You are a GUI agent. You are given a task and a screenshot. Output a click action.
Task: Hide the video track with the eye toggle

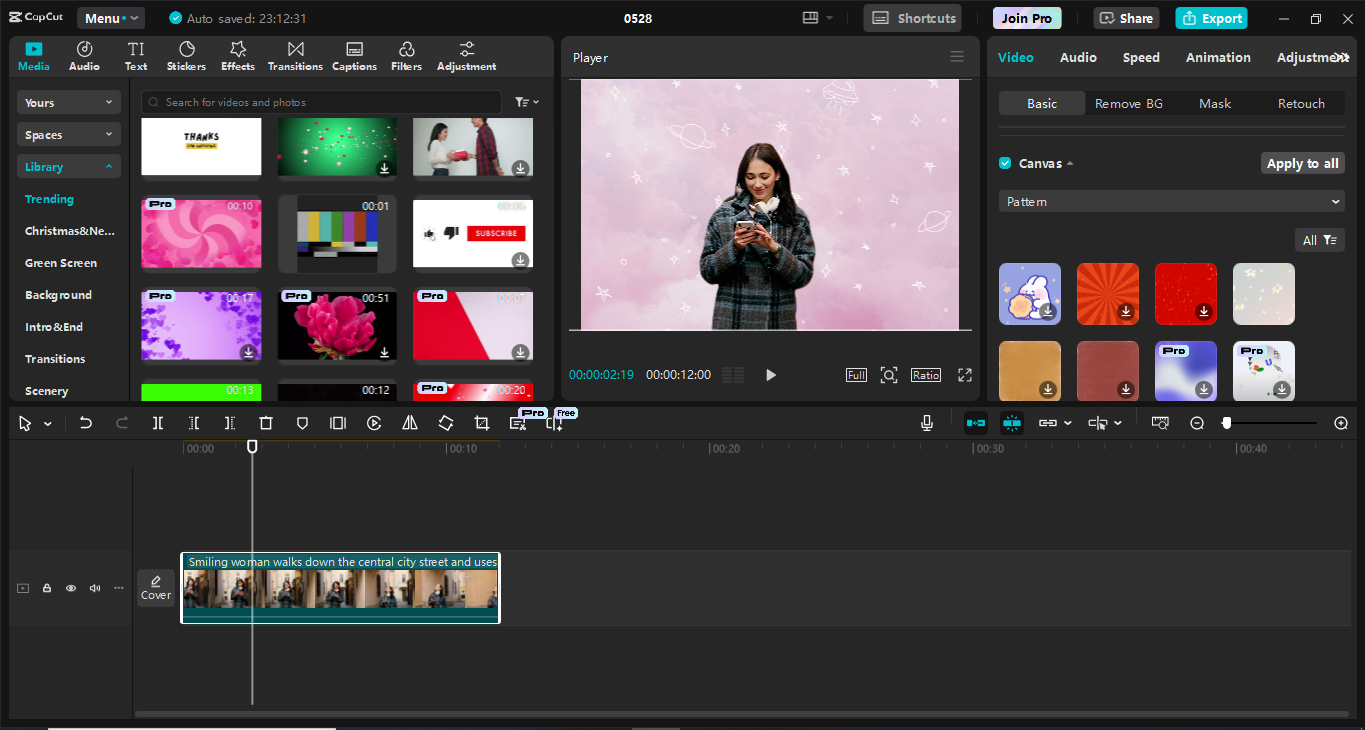coord(70,588)
